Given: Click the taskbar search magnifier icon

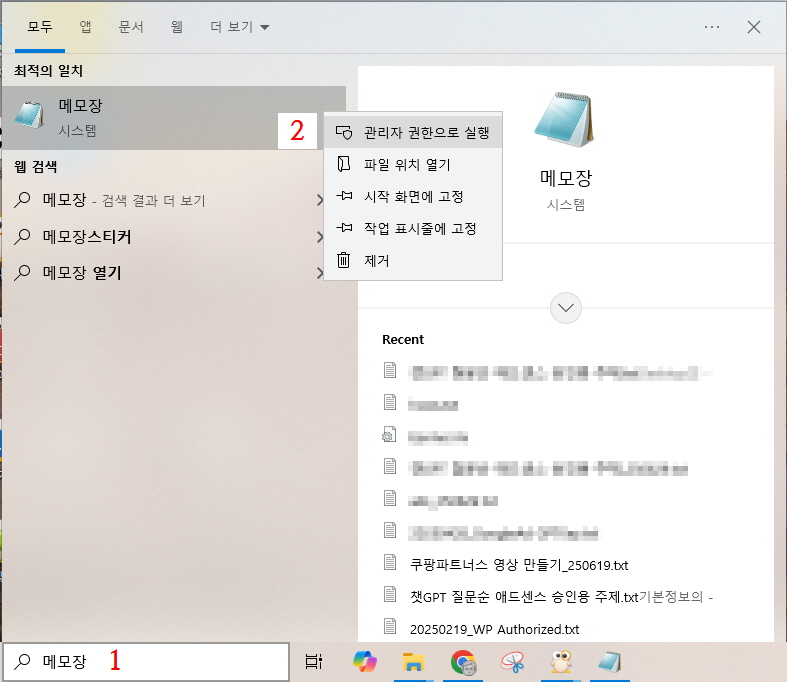Looking at the screenshot, I should coord(23,661).
